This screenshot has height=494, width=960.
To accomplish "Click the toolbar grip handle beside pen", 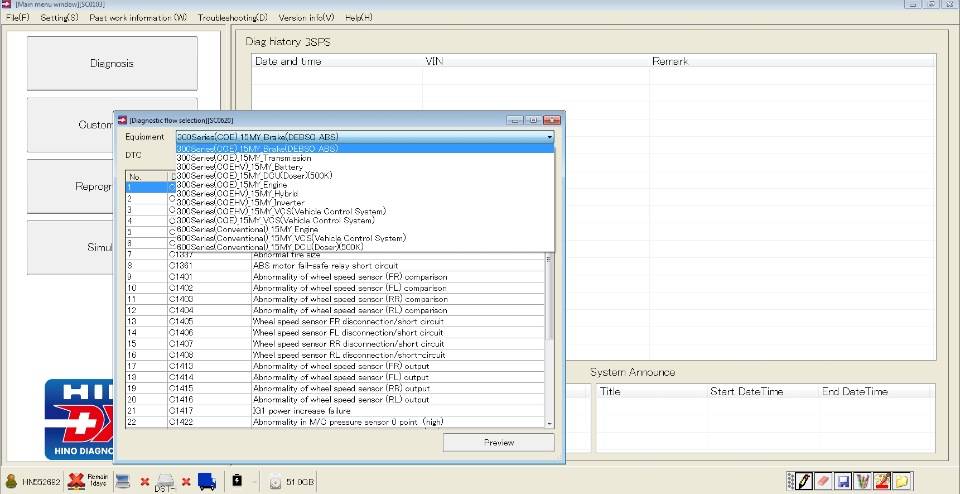I will pyautogui.click(x=790, y=481).
